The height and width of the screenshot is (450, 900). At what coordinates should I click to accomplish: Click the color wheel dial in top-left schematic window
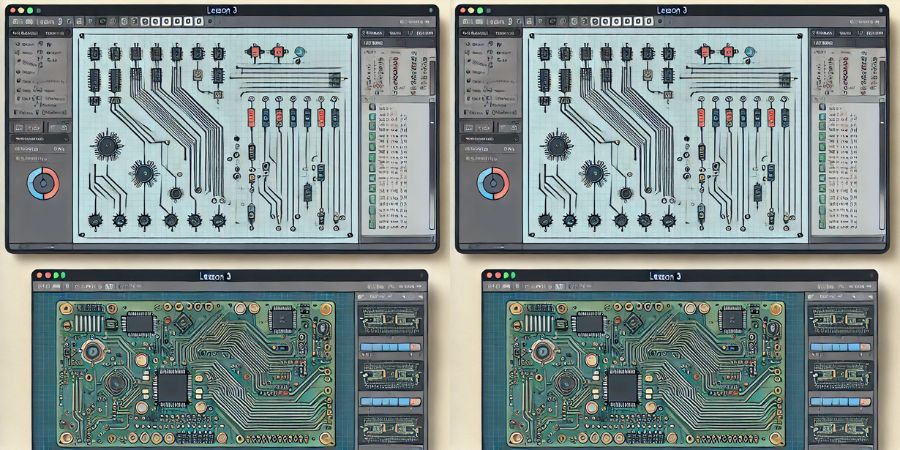coord(43,184)
